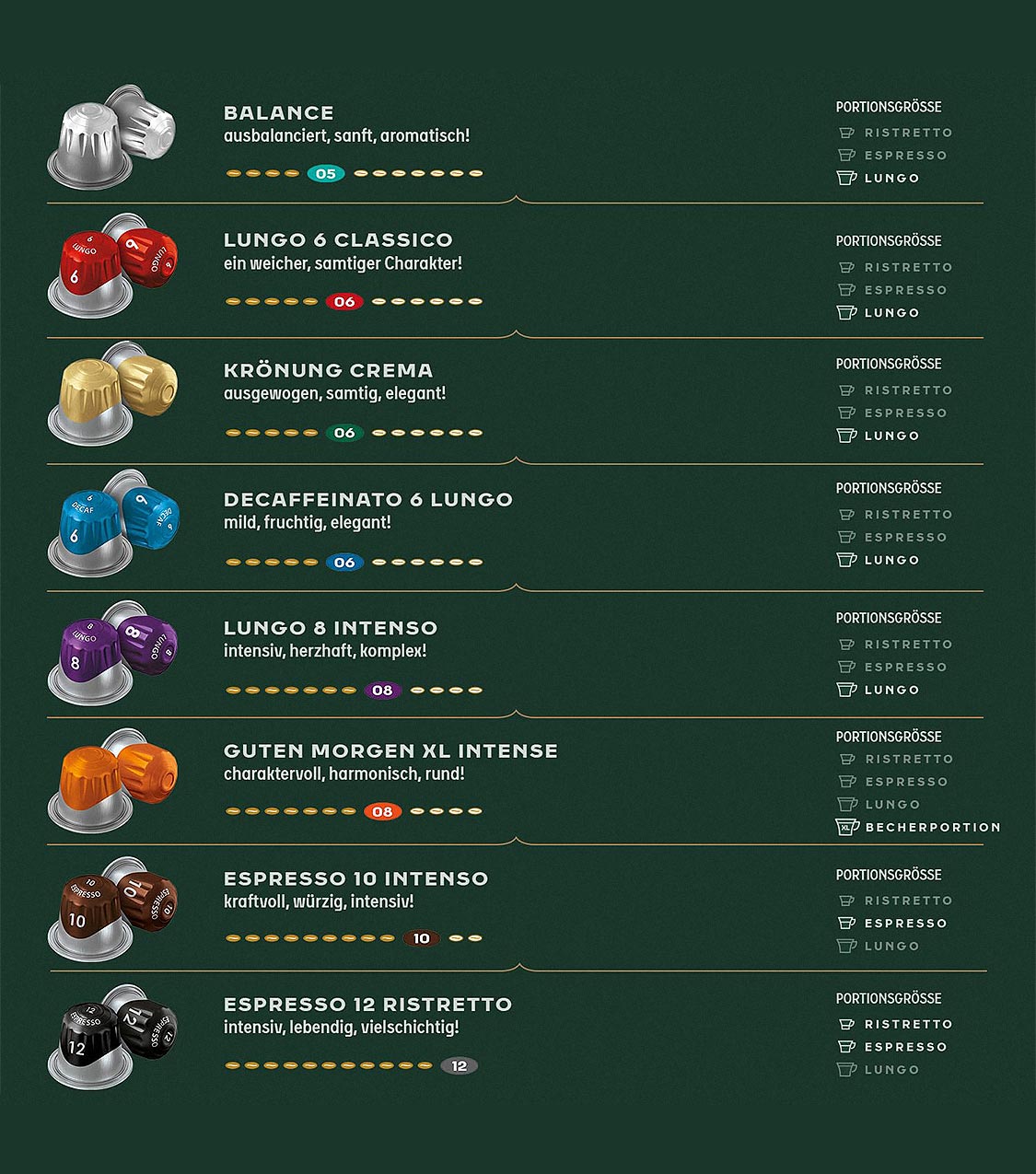1036x1174 pixels.
Task: Click the grey 12 intensity badge
Action: (459, 1066)
